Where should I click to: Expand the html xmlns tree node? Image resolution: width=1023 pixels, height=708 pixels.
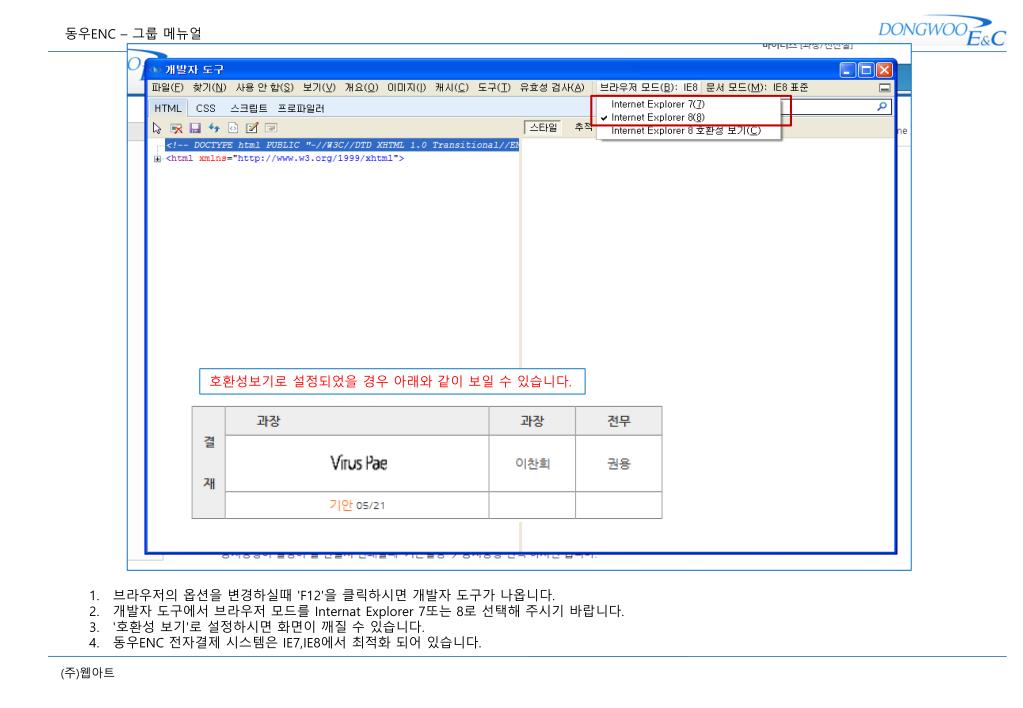point(157,159)
